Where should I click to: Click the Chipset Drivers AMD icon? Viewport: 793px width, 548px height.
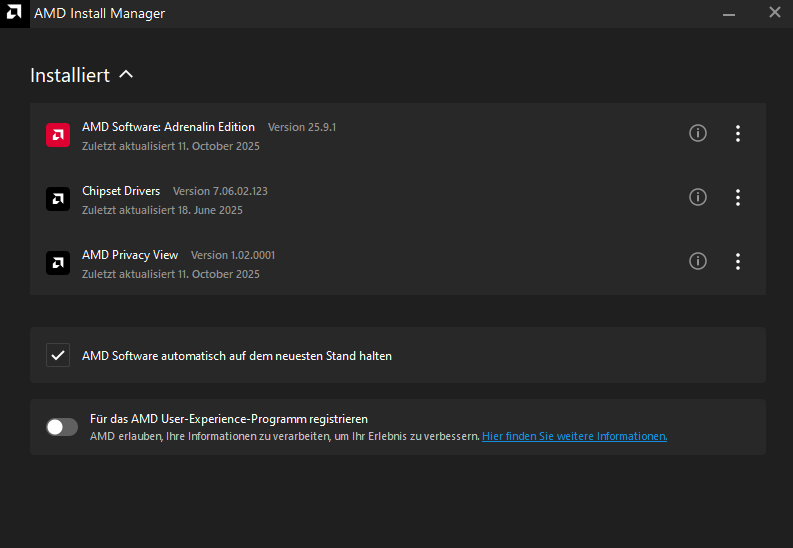[x=58, y=199]
